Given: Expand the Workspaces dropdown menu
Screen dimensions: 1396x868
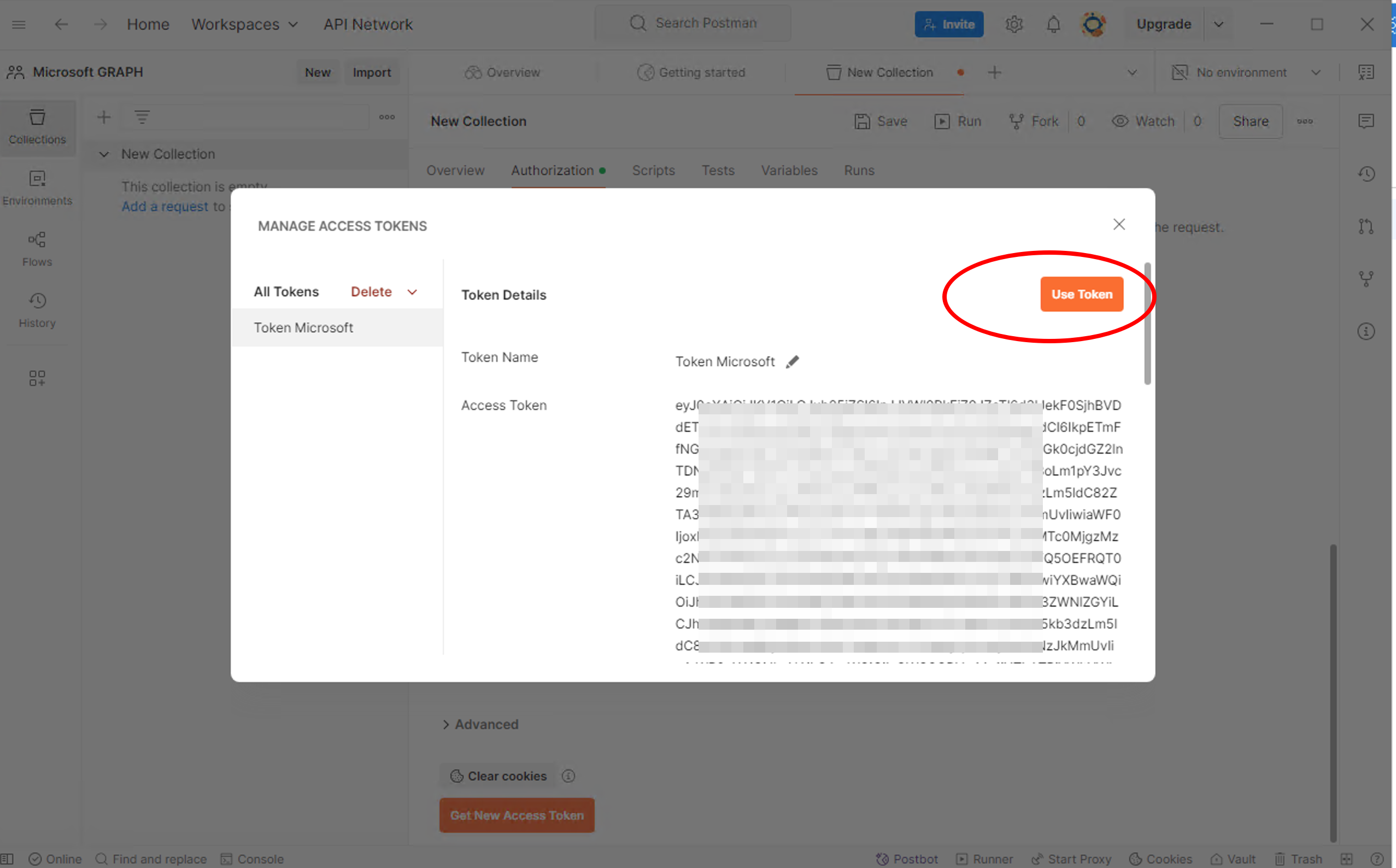Looking at the screenshot, I should 245,24.
